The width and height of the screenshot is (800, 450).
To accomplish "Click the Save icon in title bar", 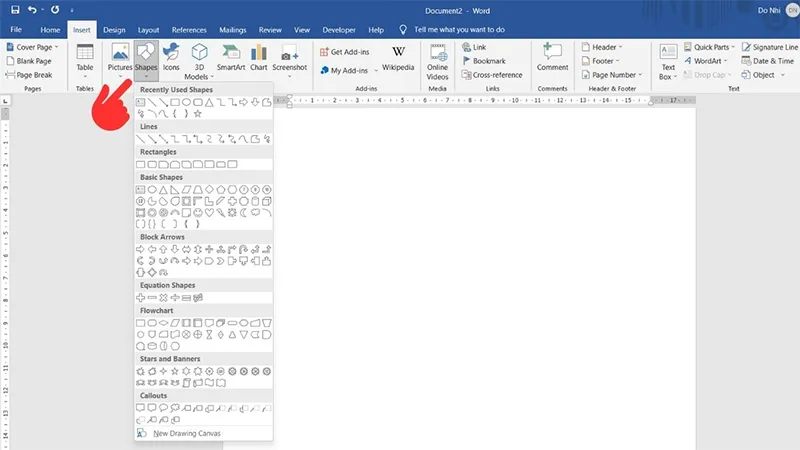I will pos(13,9).
